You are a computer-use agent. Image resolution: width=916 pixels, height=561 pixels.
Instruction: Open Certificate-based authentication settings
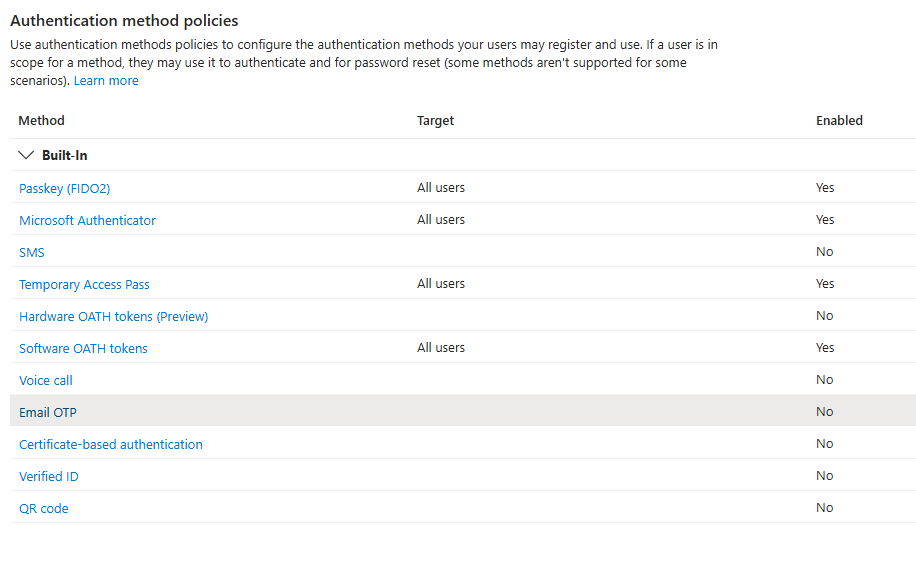click(110, 444)
